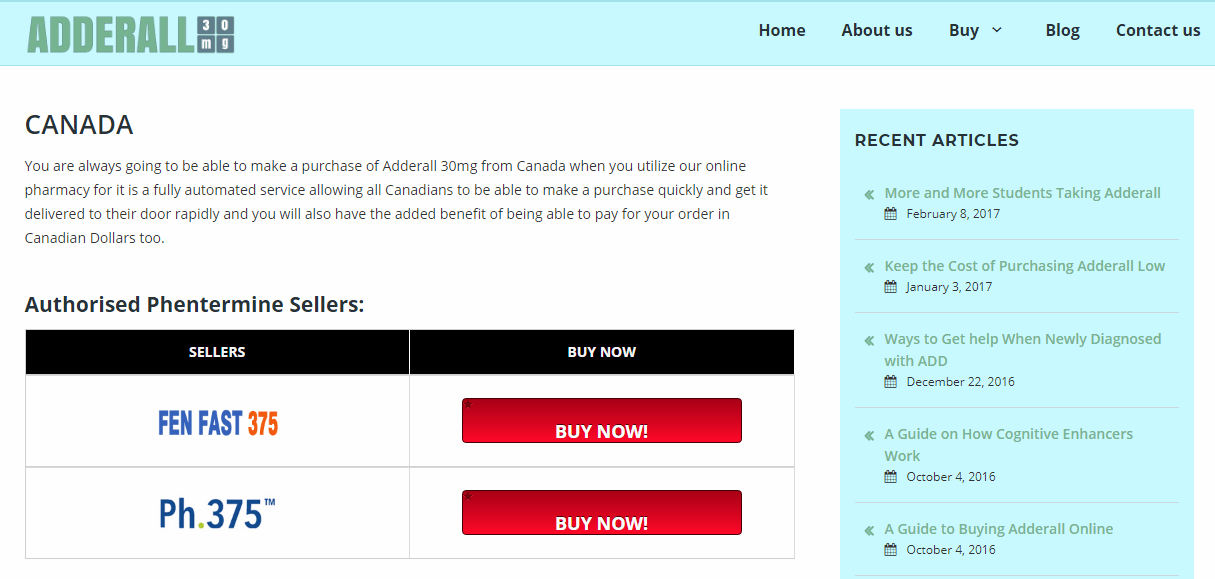
Task: Select Contact us in the navigation
Action: 1158,30
